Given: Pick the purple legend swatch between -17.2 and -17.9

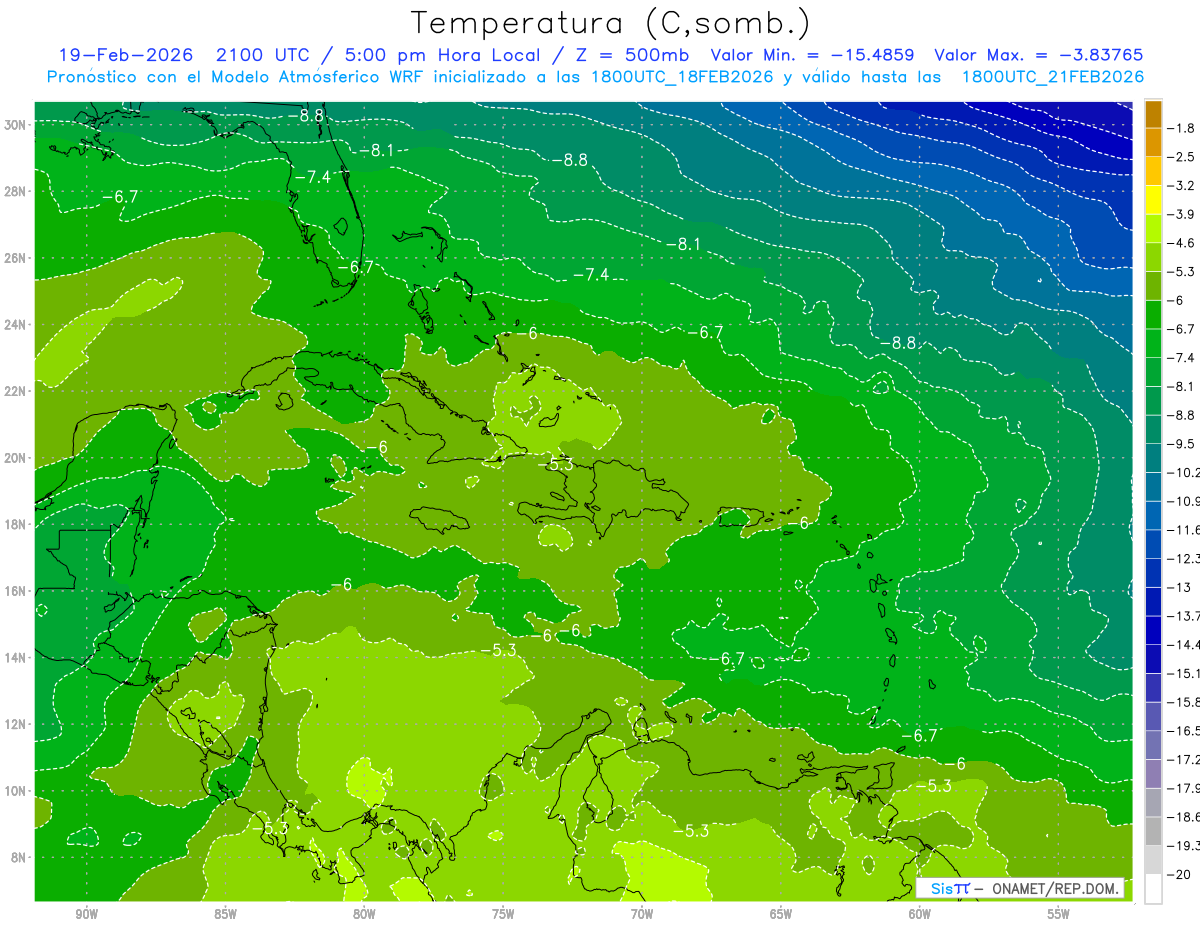Looking at the screenshot, I should point(1153,773).
